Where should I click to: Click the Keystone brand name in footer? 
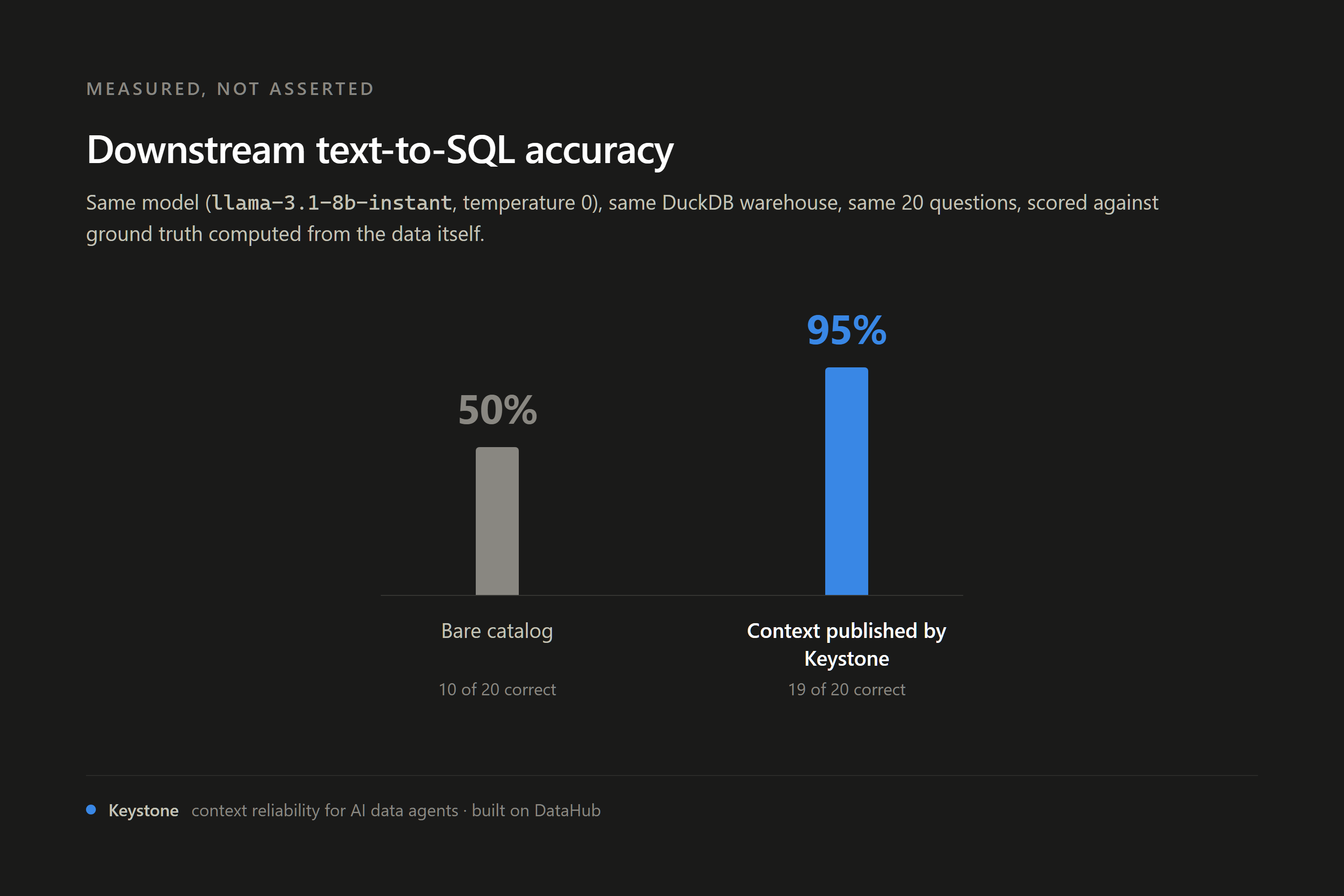(x=143, y=810)
